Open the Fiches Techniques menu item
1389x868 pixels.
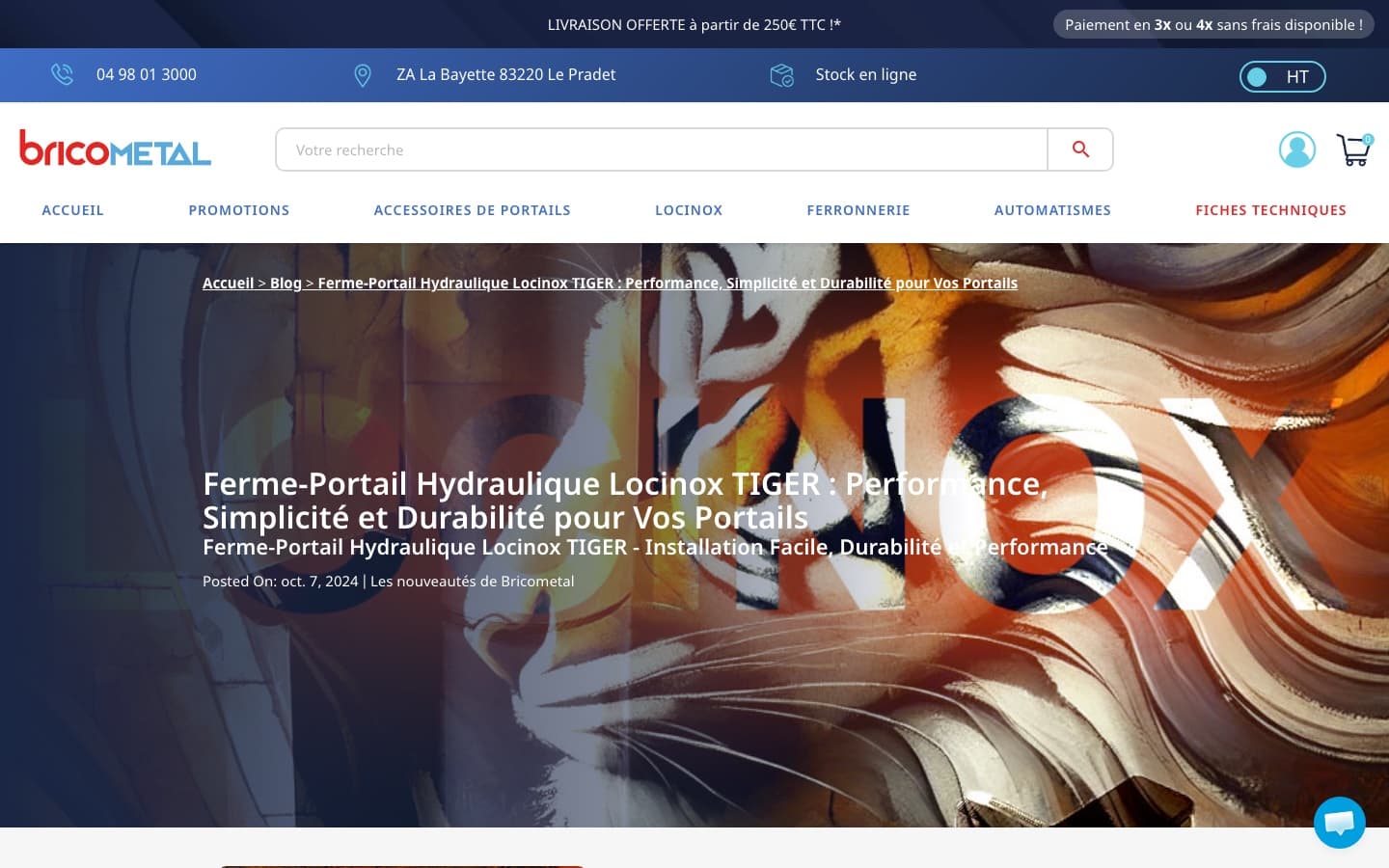coord(1270,210)
